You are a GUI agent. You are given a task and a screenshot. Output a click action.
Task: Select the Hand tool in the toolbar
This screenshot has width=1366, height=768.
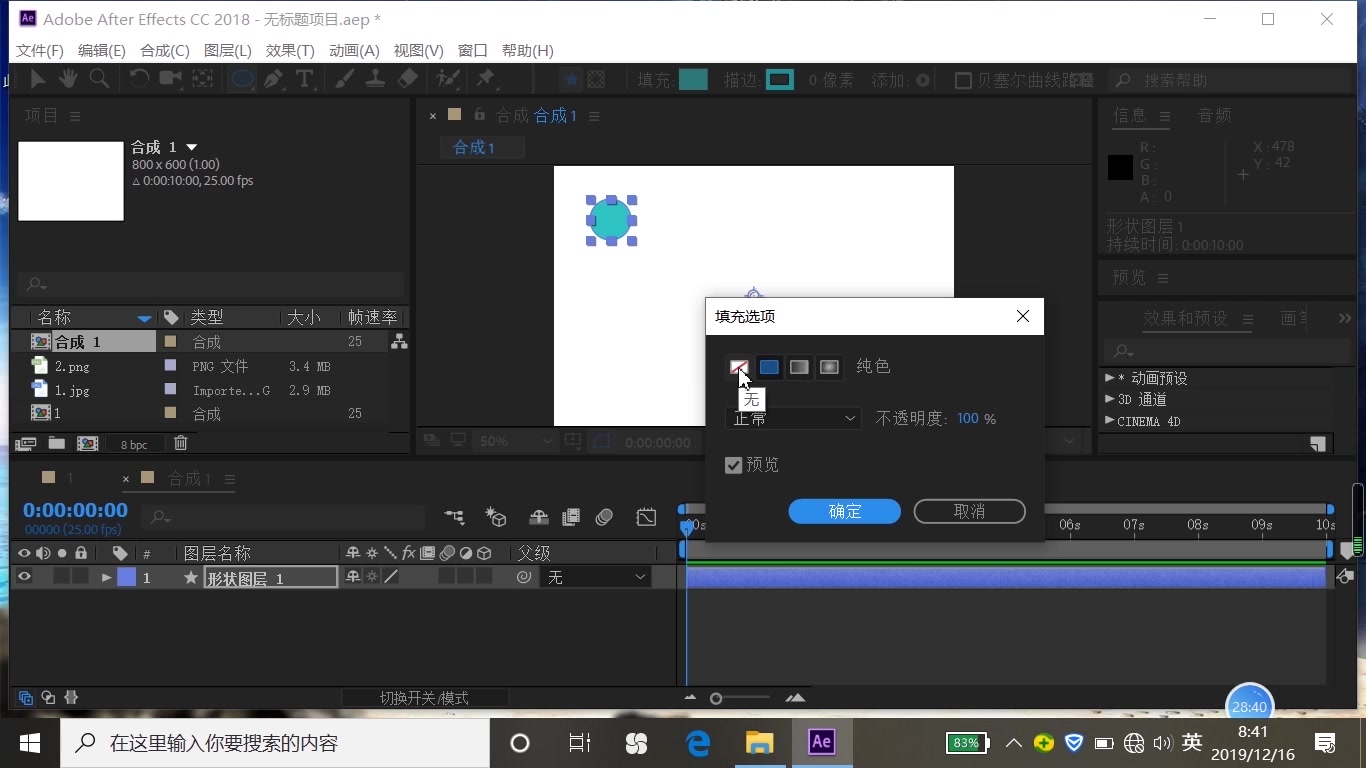[67, 79]
